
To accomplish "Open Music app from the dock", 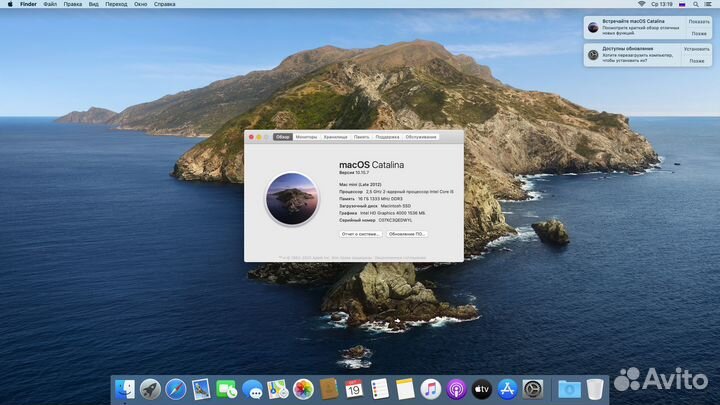I will tap(431, 389).
